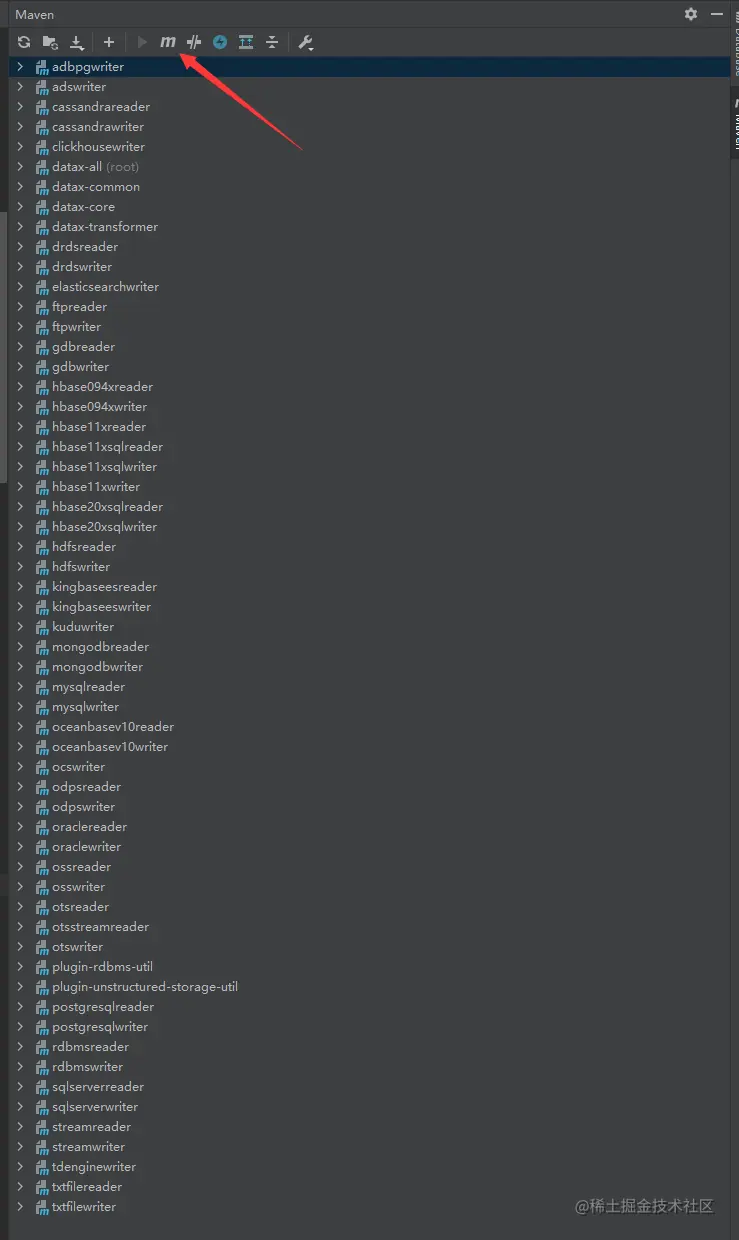The image size is (739, 1240).
Task: Expand the tdenginewriter node
Action: pos(20,1167)
